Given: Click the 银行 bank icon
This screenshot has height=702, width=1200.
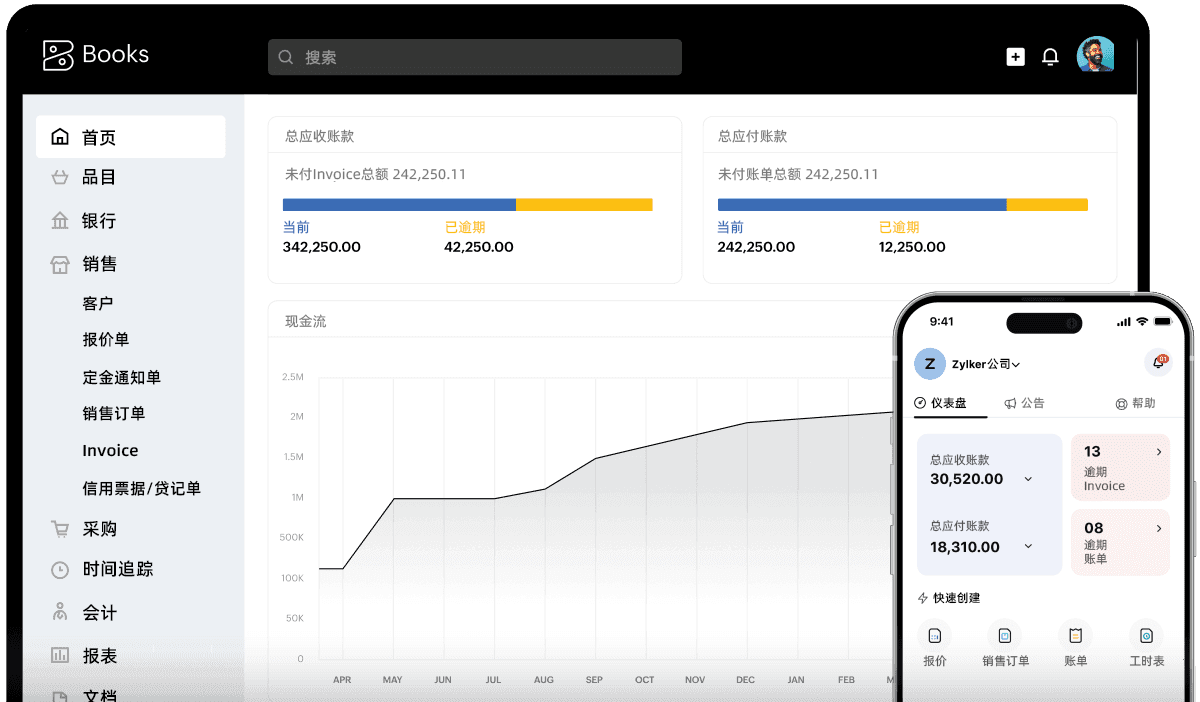Looking at the screenshot, I should pyautogui.click(x=60, y=221).
